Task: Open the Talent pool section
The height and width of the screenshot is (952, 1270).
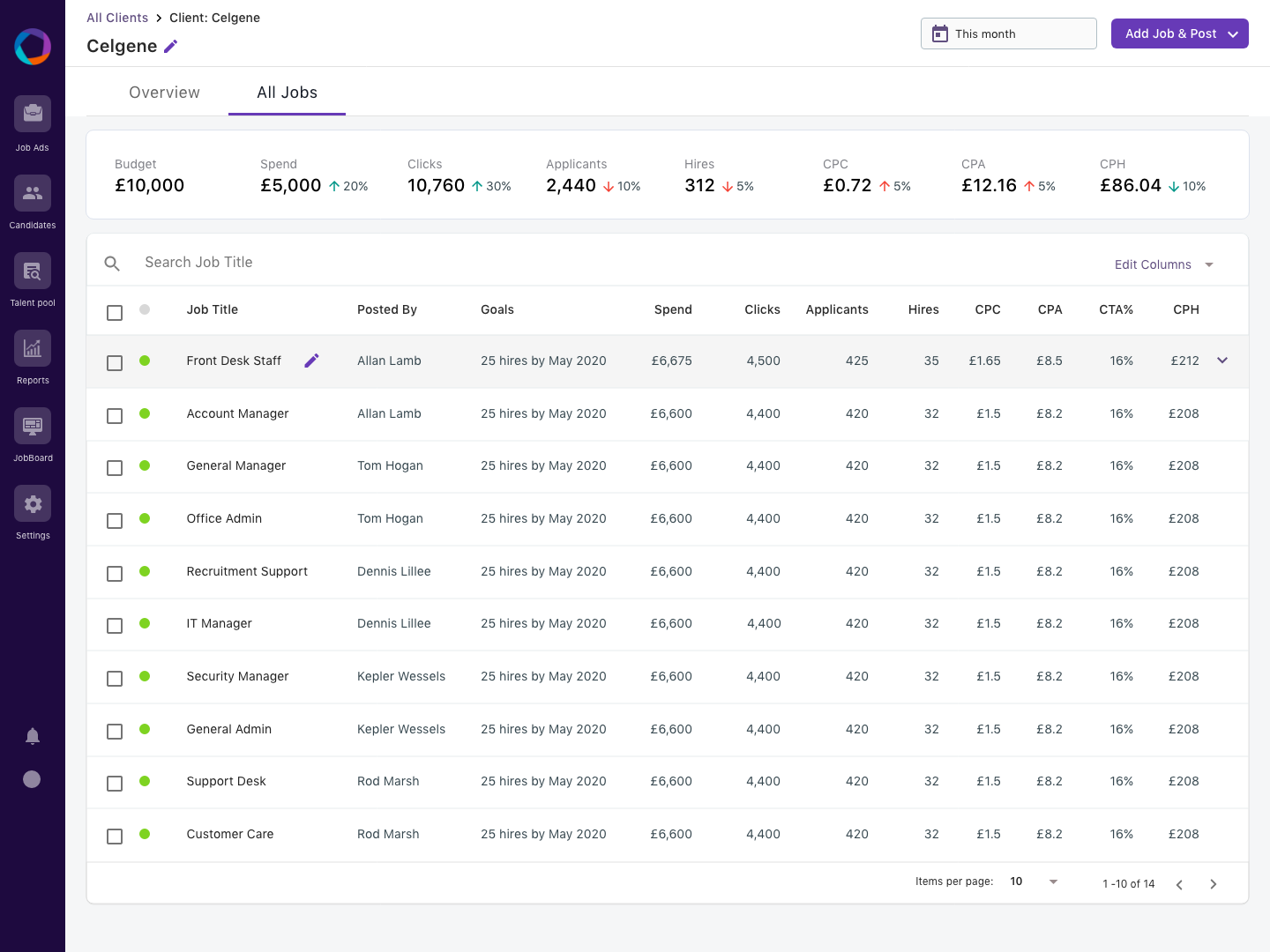Action: 33,271
